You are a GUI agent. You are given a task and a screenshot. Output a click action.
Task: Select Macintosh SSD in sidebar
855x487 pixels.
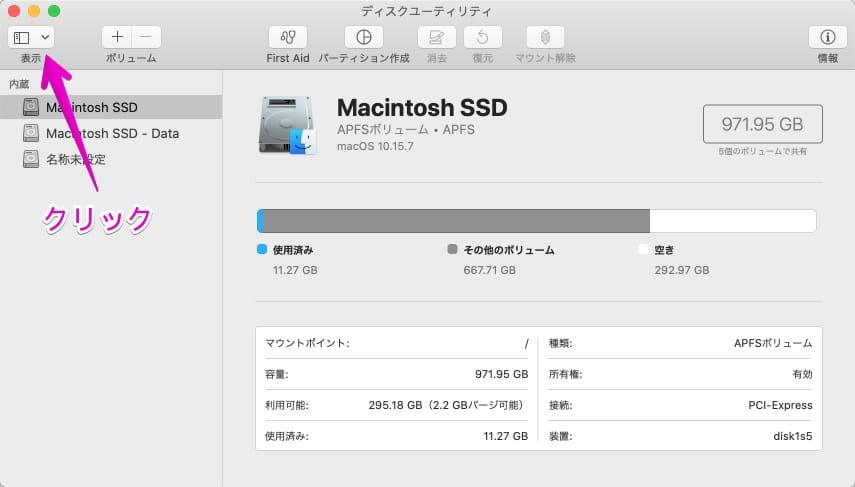[111, 107]
